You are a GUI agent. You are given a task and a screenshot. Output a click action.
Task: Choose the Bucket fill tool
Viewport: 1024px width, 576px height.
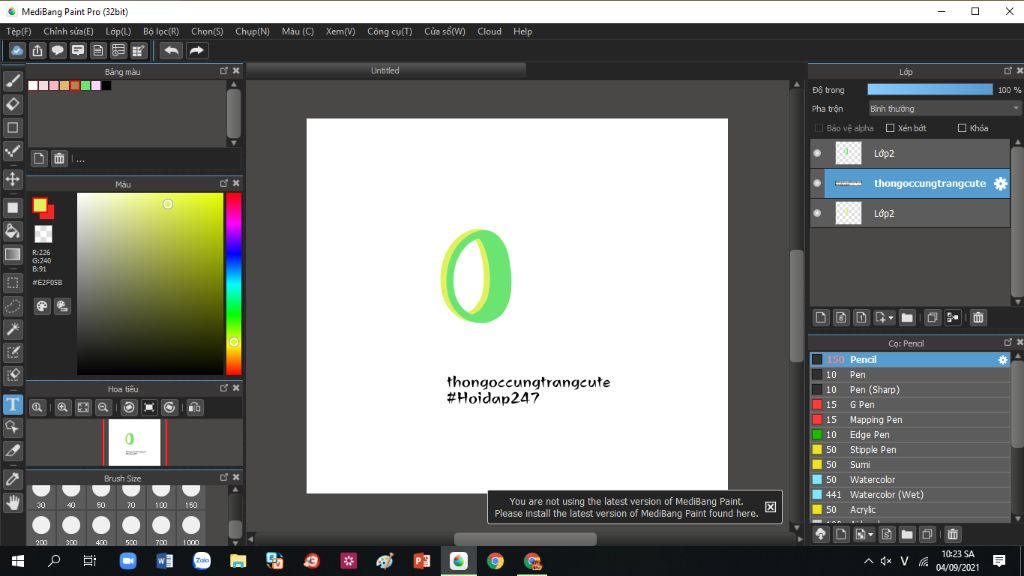coord(12,231)
